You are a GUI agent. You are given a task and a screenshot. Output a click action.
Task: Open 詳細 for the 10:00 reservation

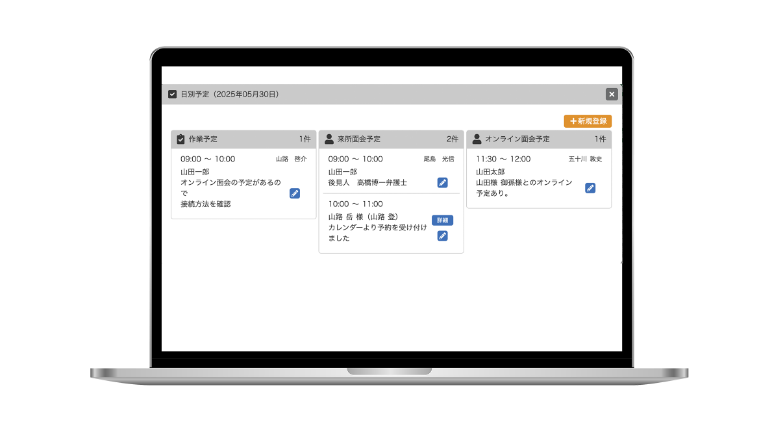(x=442, y=220)
